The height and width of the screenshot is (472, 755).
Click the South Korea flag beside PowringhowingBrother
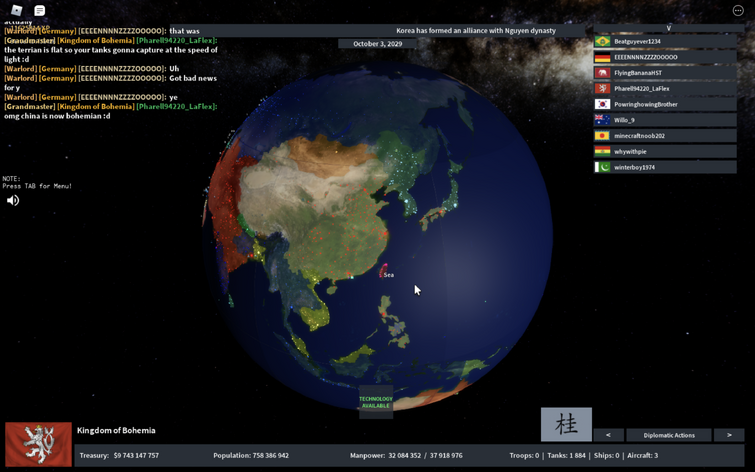click(x=602, y=105)
